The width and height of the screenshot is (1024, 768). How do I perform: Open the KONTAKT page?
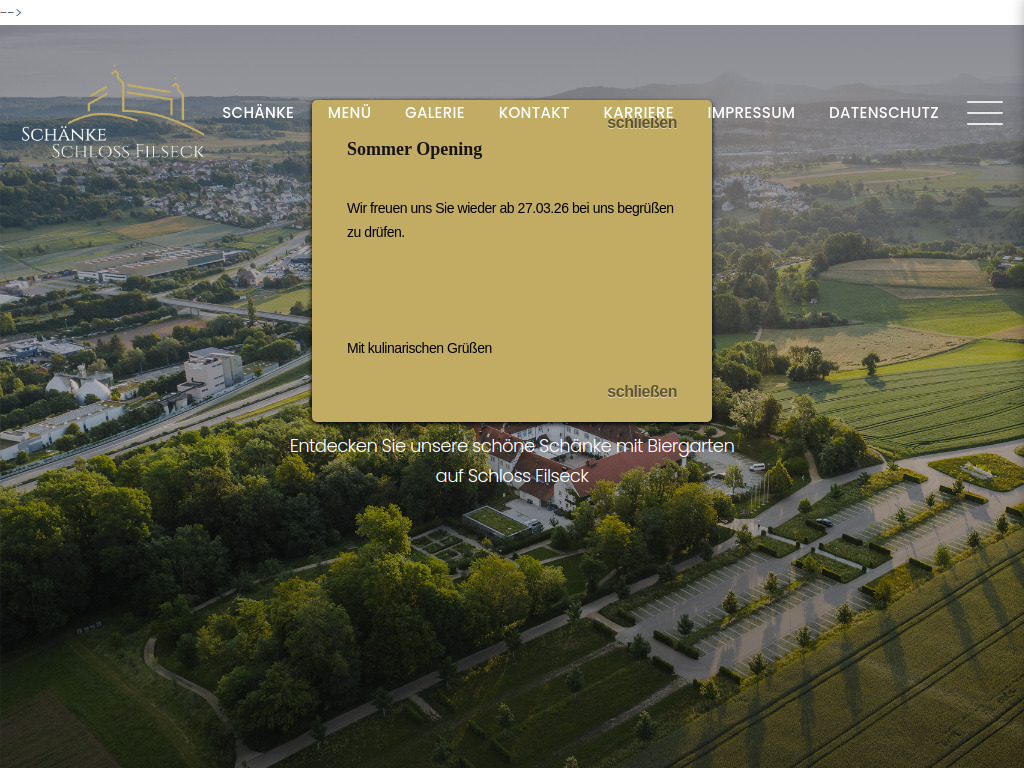[x=534, y=113]
